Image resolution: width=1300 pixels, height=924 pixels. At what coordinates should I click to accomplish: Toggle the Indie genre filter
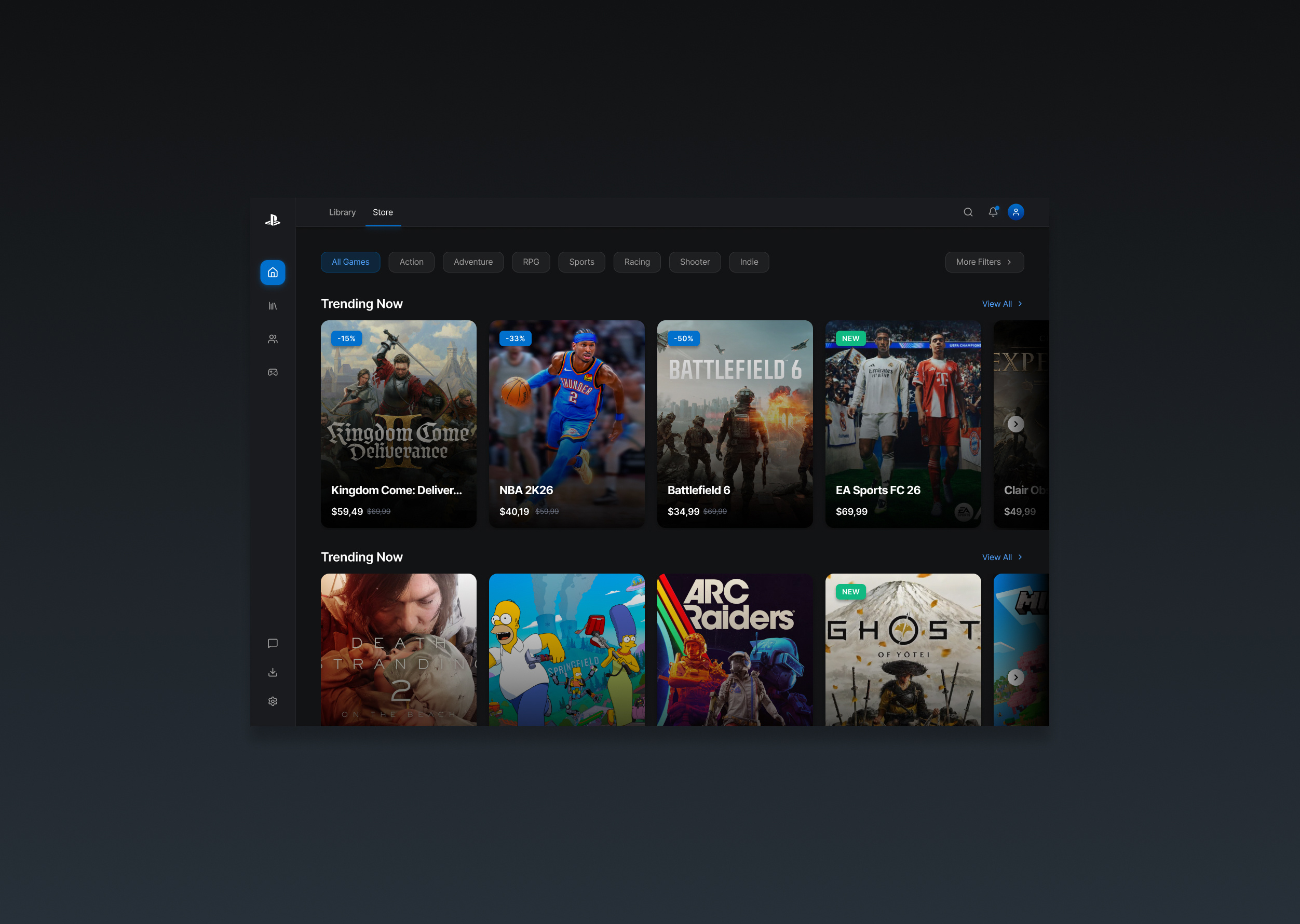[749, 262]
